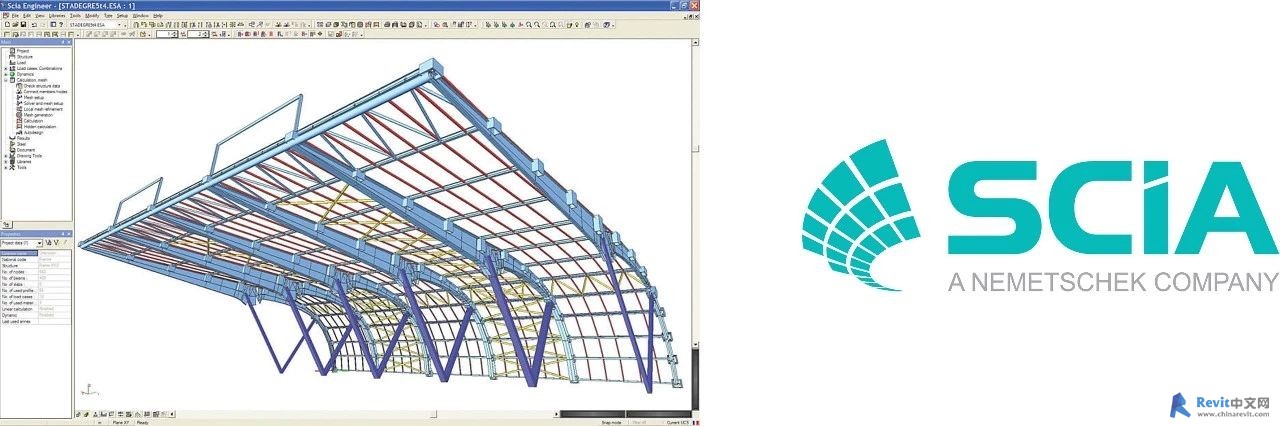Select Autodesign tree item
This screenshot has width=1280, height=426.
pyautogui.click(x=32, y=133)
